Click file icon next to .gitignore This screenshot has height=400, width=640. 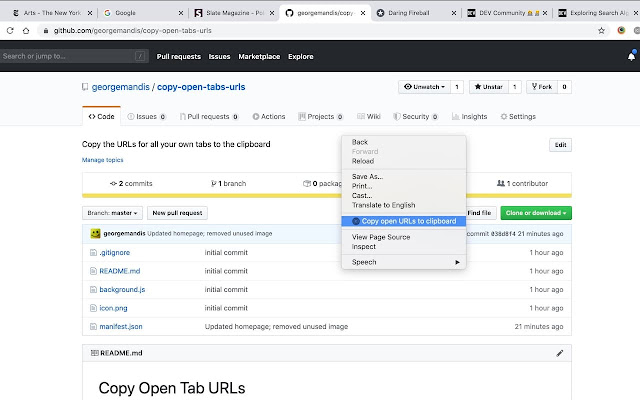click(93, 253)
